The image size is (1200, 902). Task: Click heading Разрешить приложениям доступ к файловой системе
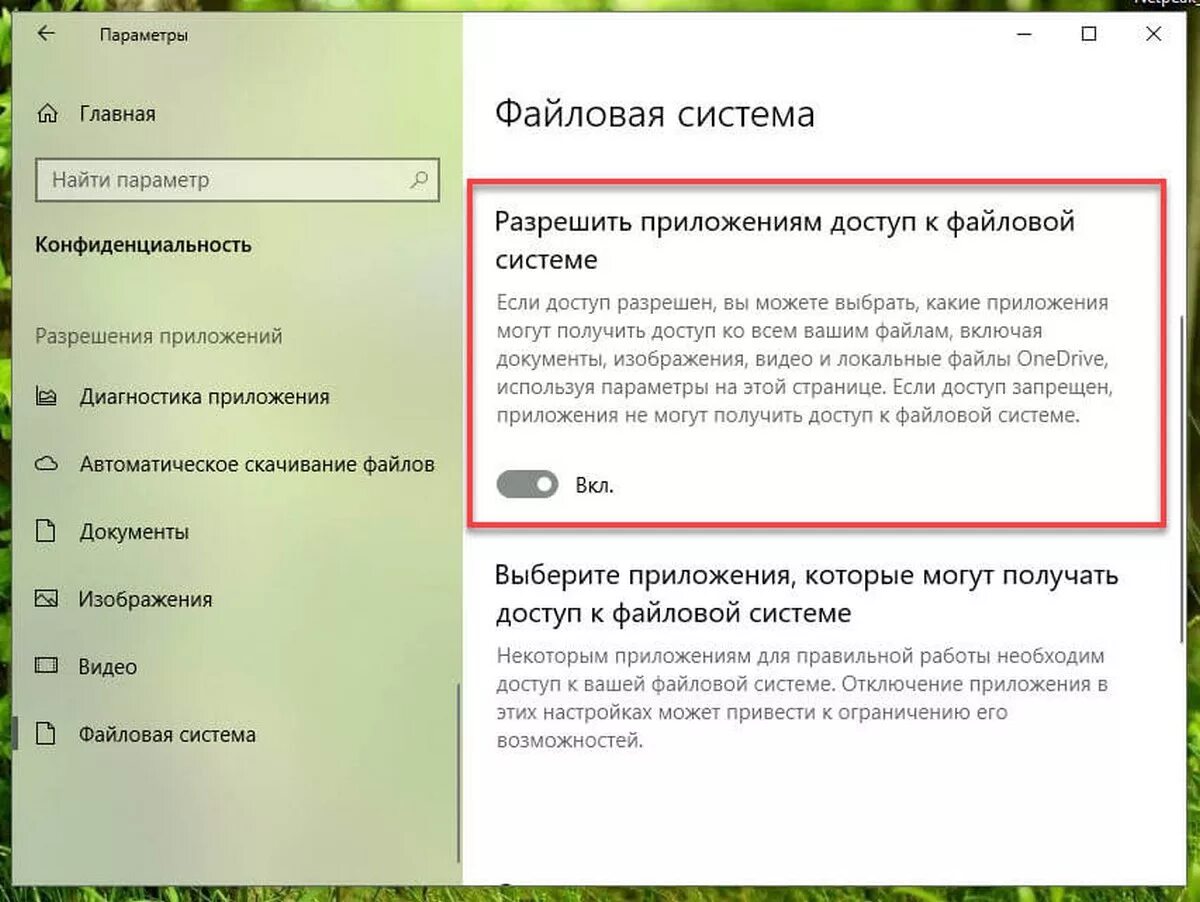coord(785,240)
